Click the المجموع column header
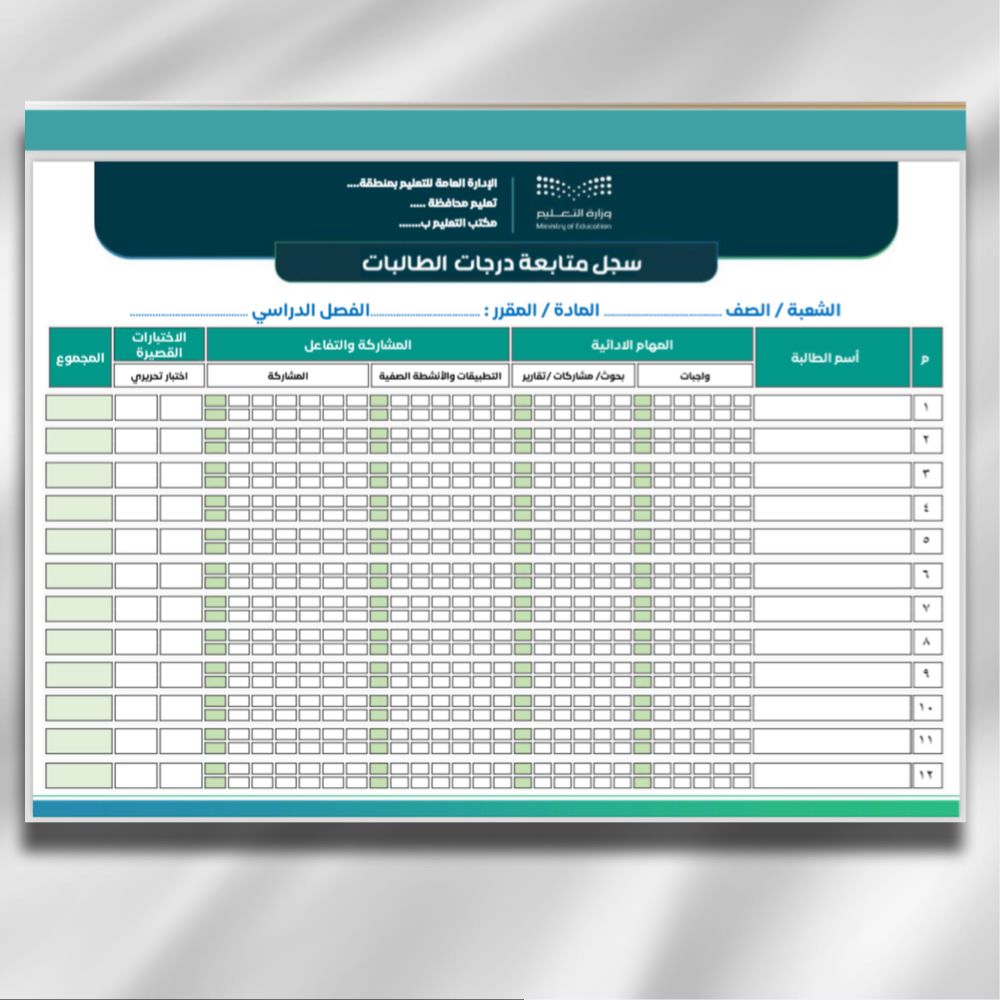1000x1000 pixels. [x=80, y=357]
